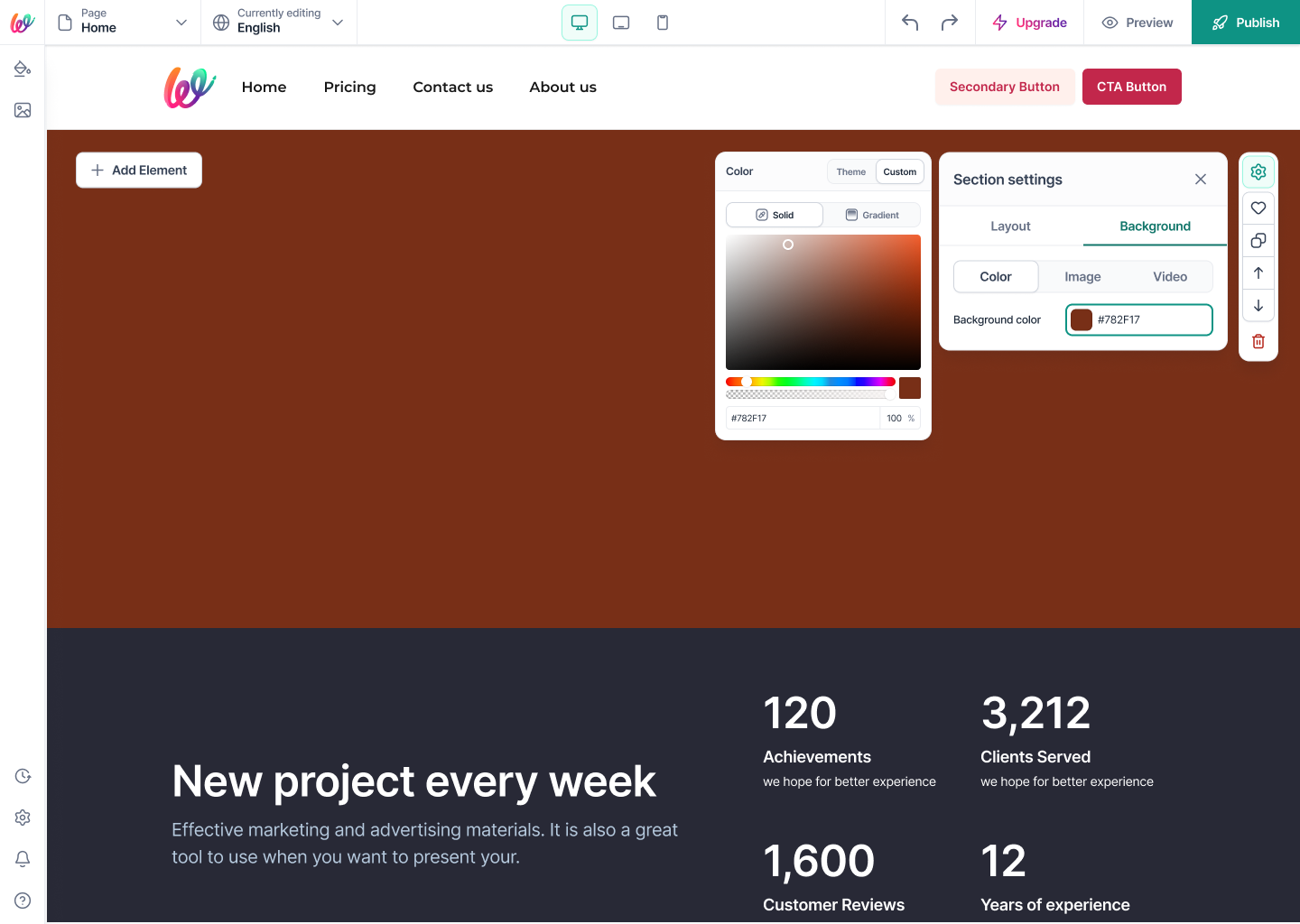Open the Currently editing language dropdown
The width and height of the screenshot is (1300, 924).
point(279,22)
